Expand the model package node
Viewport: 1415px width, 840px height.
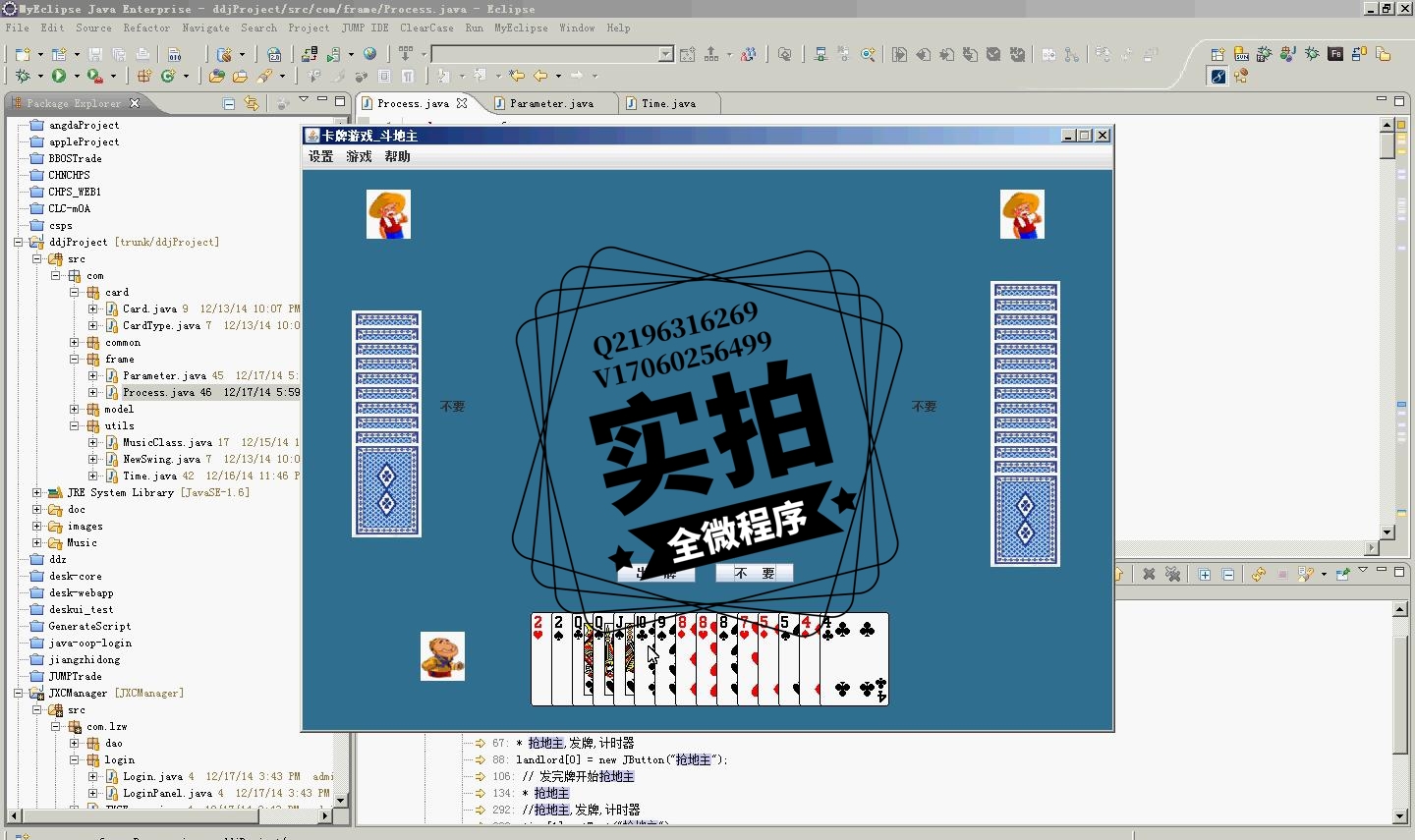75,409
